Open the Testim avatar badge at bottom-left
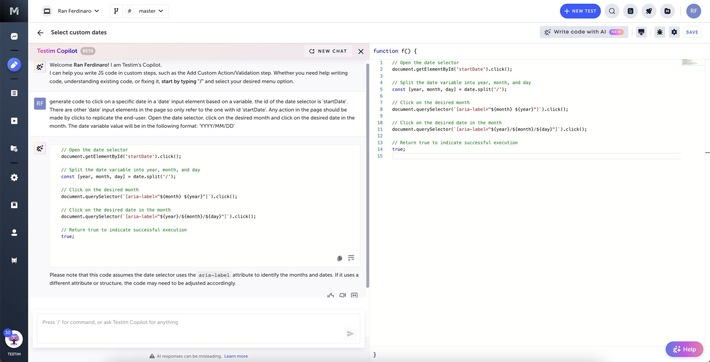 tap(14, 339)
